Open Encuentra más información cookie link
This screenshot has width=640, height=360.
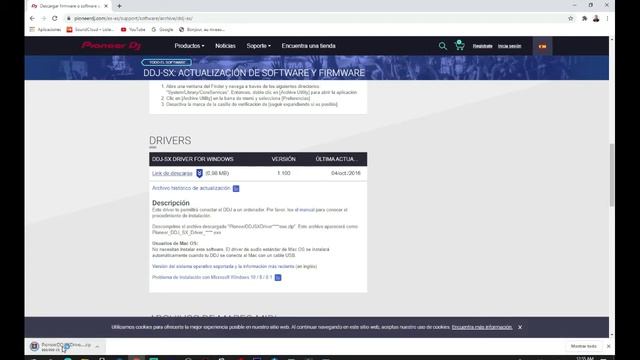tap(482, 327)
